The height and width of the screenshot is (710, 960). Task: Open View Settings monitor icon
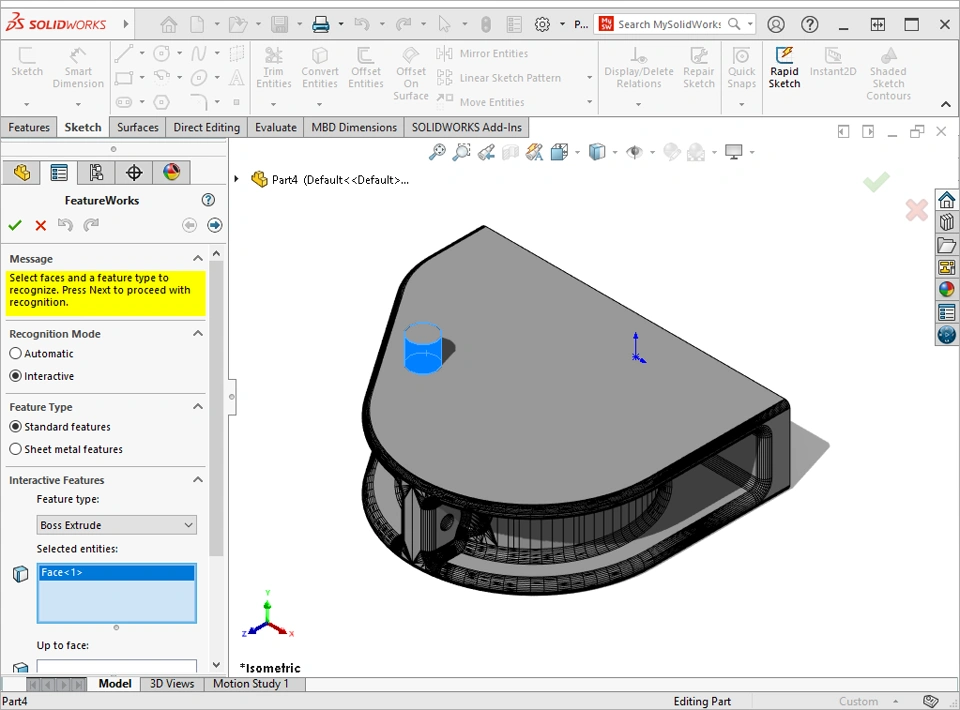(x=733, y=152)
